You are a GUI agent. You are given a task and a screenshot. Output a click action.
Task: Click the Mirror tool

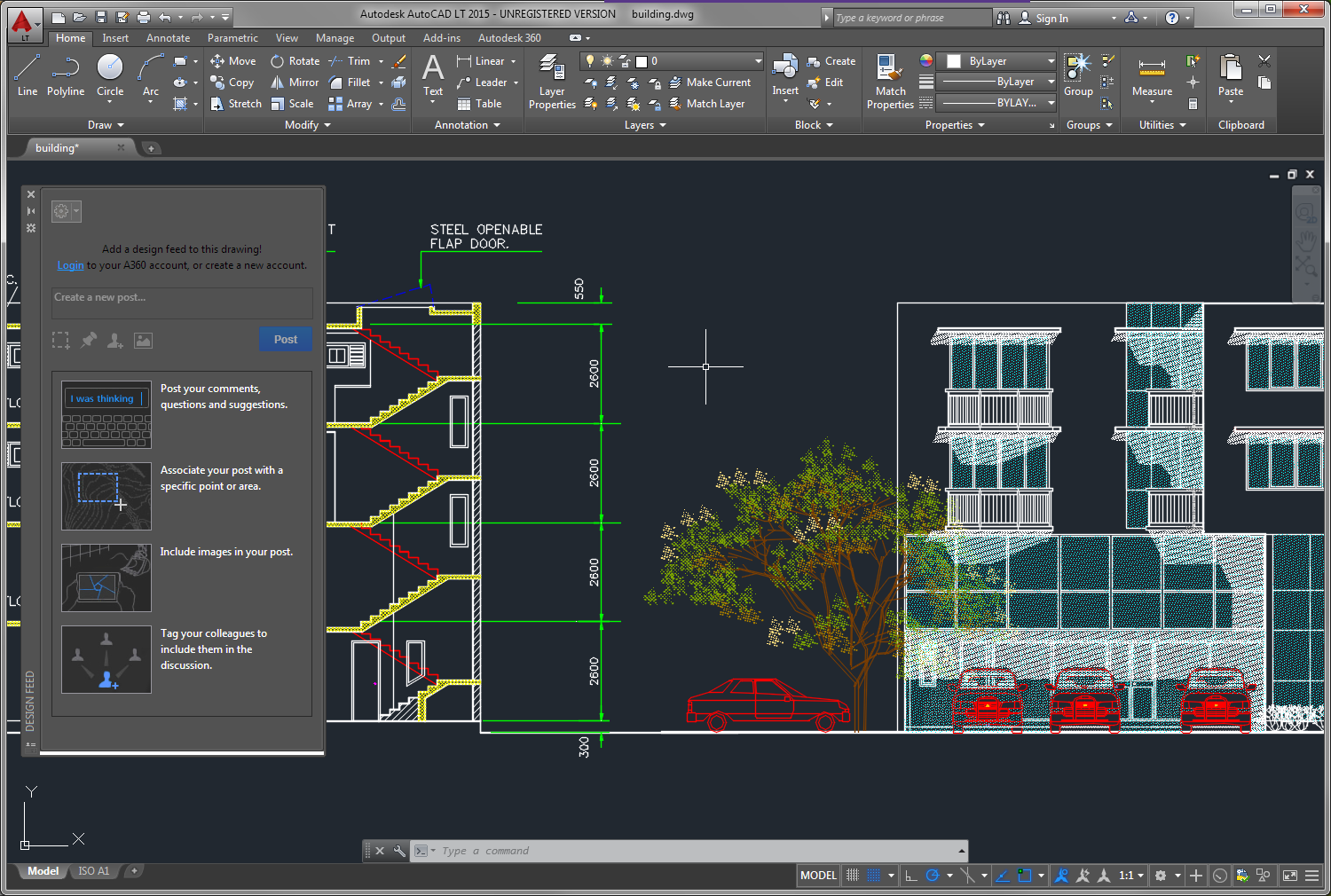point(295,83)
